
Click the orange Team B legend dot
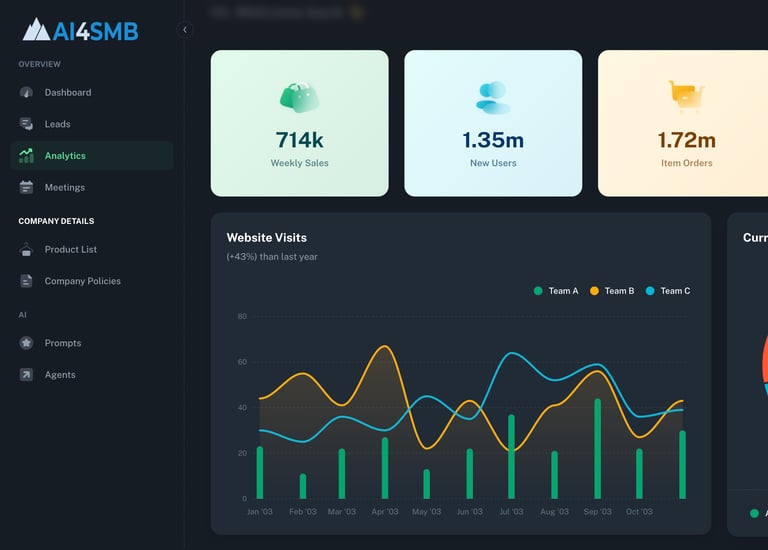click(x=594, y=291)
